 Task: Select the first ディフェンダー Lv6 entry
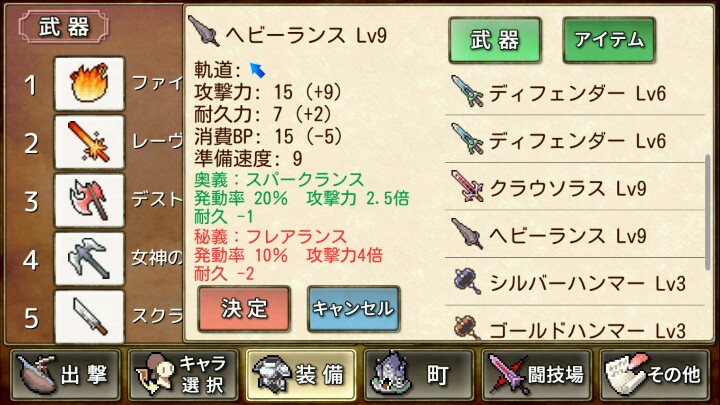575,93
